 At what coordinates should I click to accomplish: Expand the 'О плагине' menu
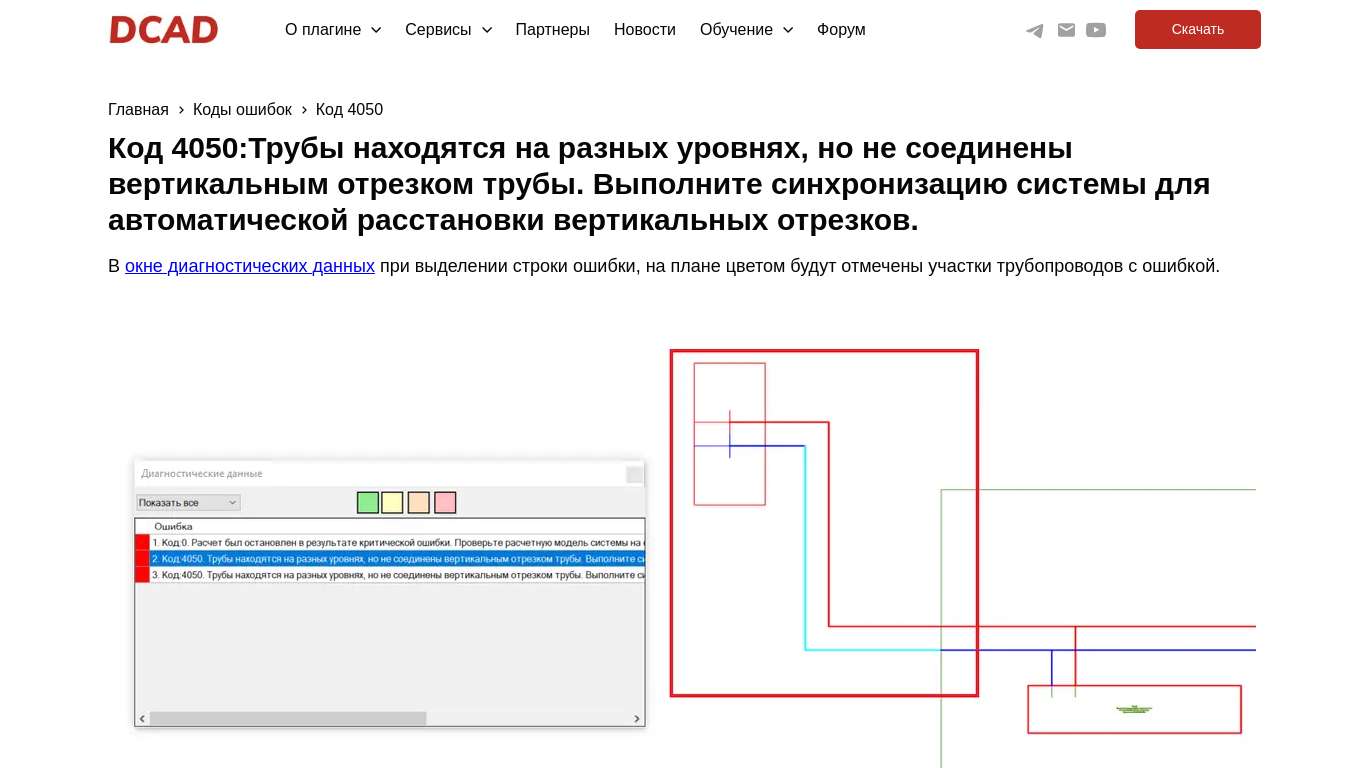click(x=333, y=30)
